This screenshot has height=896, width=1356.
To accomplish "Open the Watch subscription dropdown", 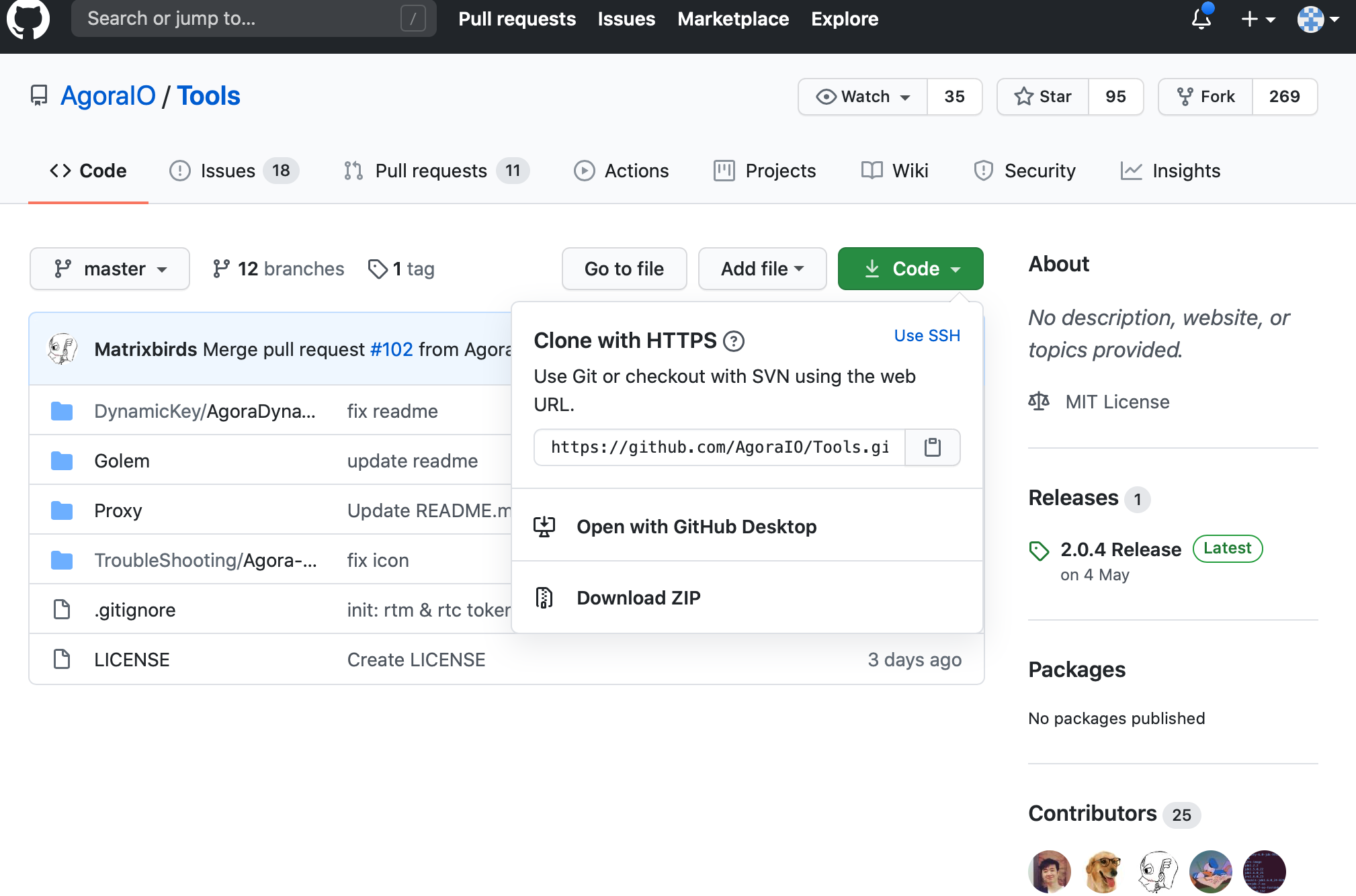I will click(863, 97).
